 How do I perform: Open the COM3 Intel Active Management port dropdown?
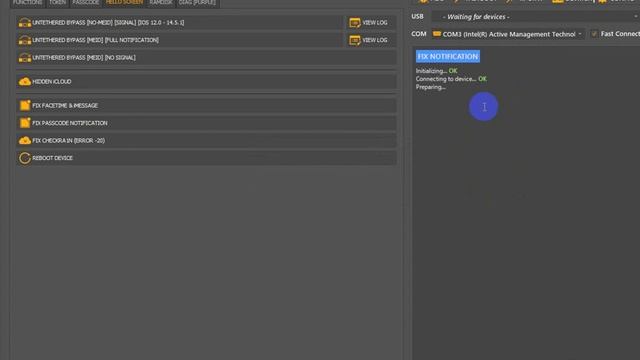[508, 34]
